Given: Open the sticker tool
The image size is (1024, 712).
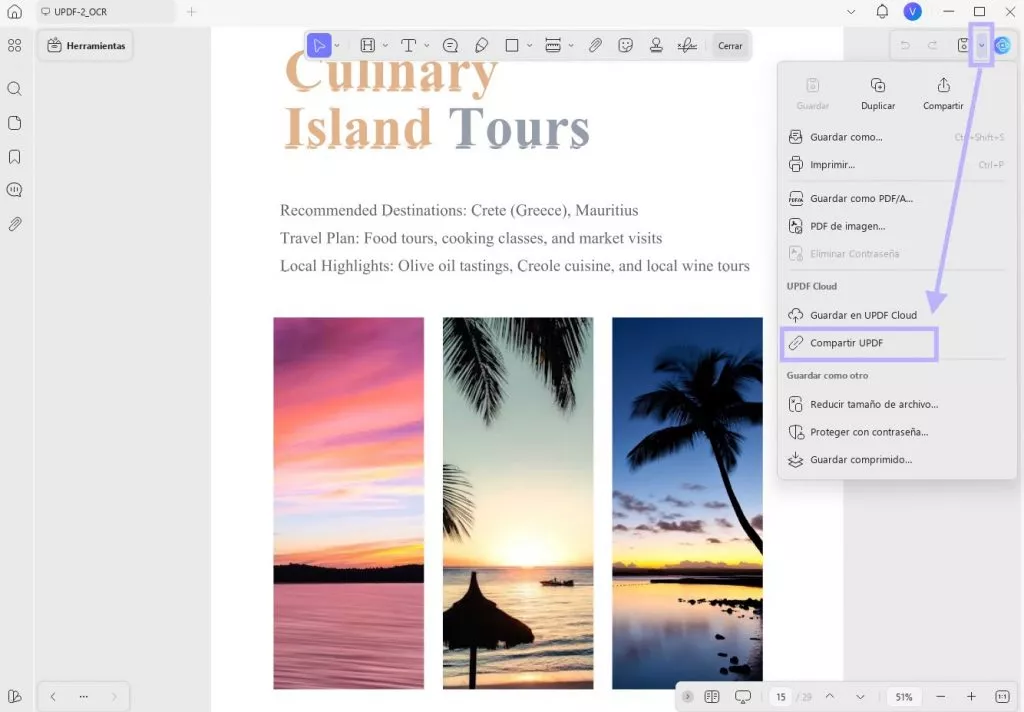Looking at the screenshot, I should tap(626, 46).
